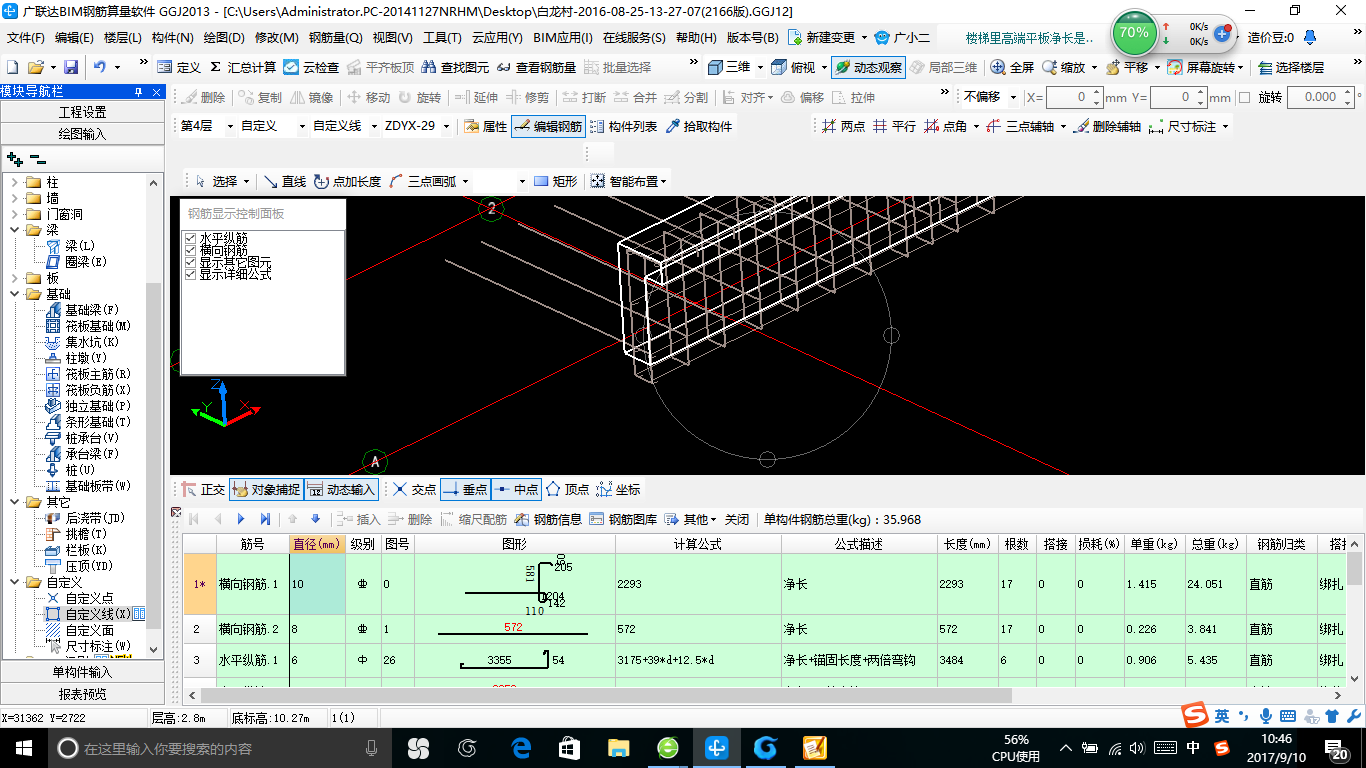
Task: Click next record navigation arrow
Action: pyautogui.click(x=241, y=519)
